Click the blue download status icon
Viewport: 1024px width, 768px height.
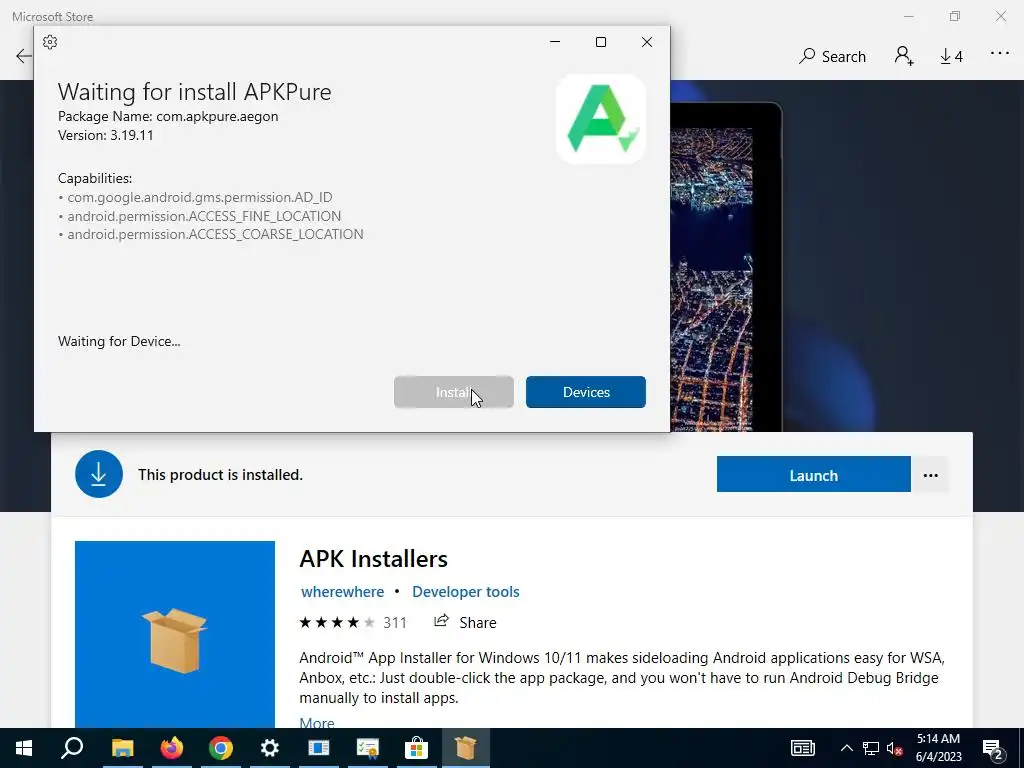coord(99,474)
